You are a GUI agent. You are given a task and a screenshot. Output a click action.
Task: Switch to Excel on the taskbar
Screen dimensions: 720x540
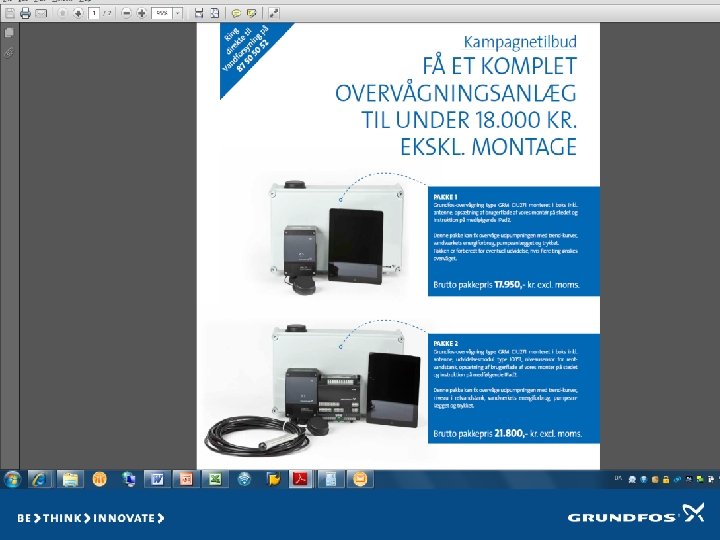(x=215, y=479)
